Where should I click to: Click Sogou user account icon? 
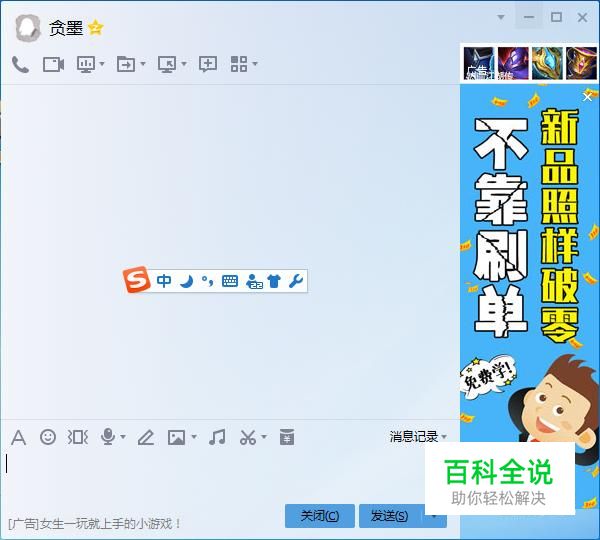(254, 281)
